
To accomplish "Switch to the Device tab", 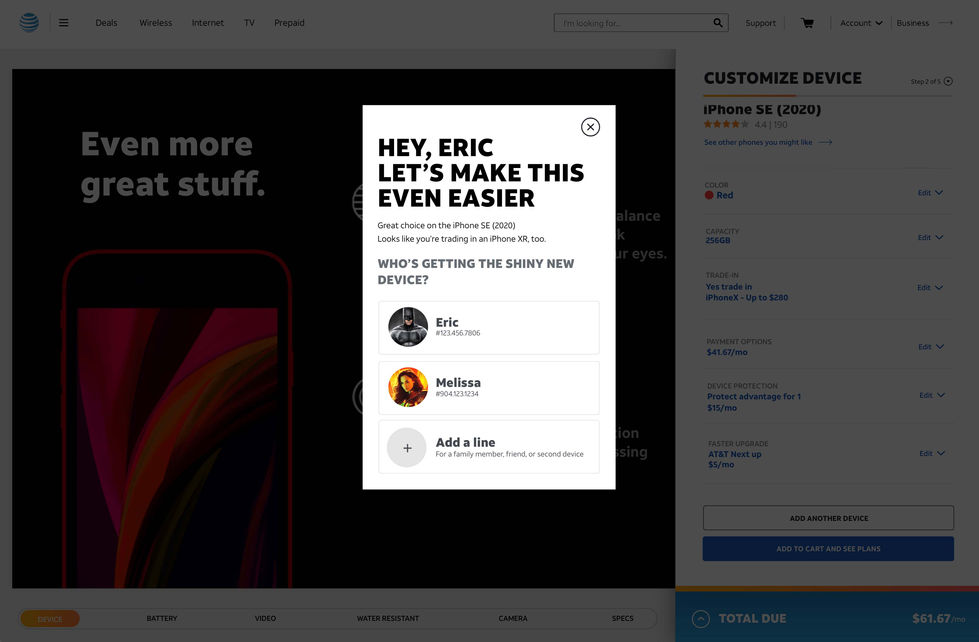I will tap(50, 619).
